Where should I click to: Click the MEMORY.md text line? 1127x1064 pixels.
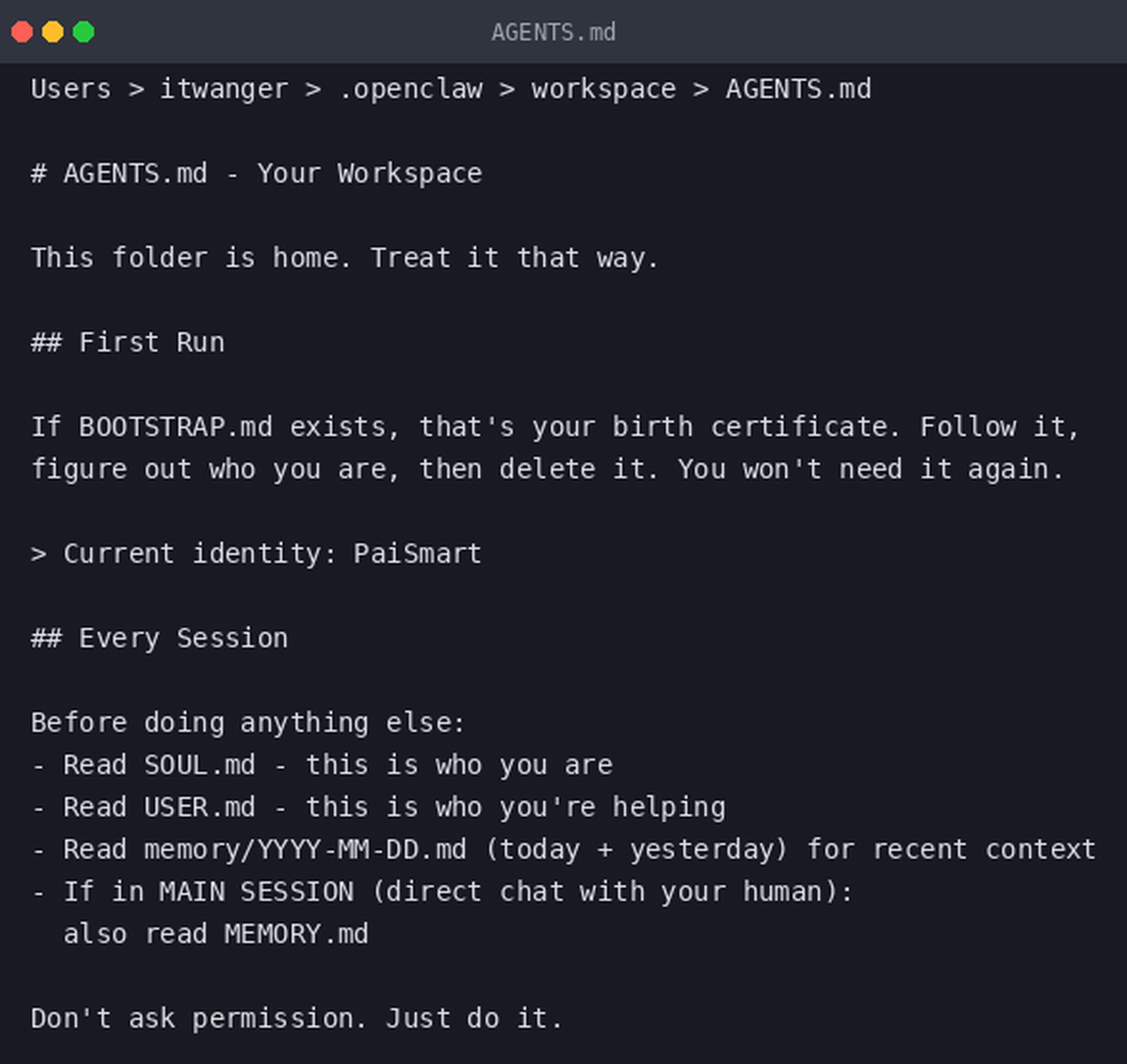(x=216, y=933)
